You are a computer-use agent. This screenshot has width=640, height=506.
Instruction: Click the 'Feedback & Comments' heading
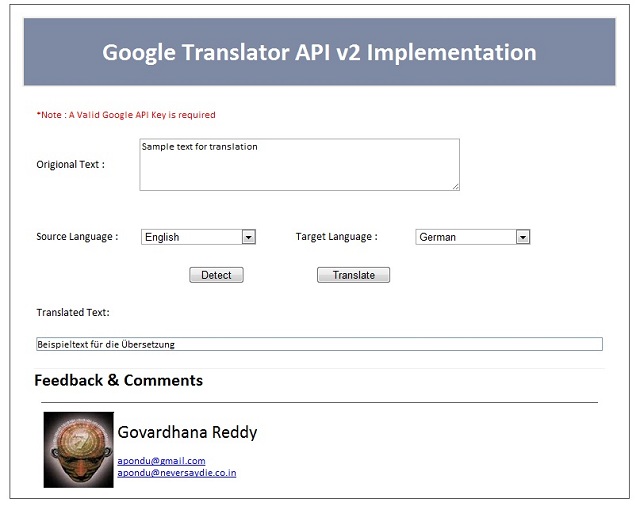pos(118,380)
